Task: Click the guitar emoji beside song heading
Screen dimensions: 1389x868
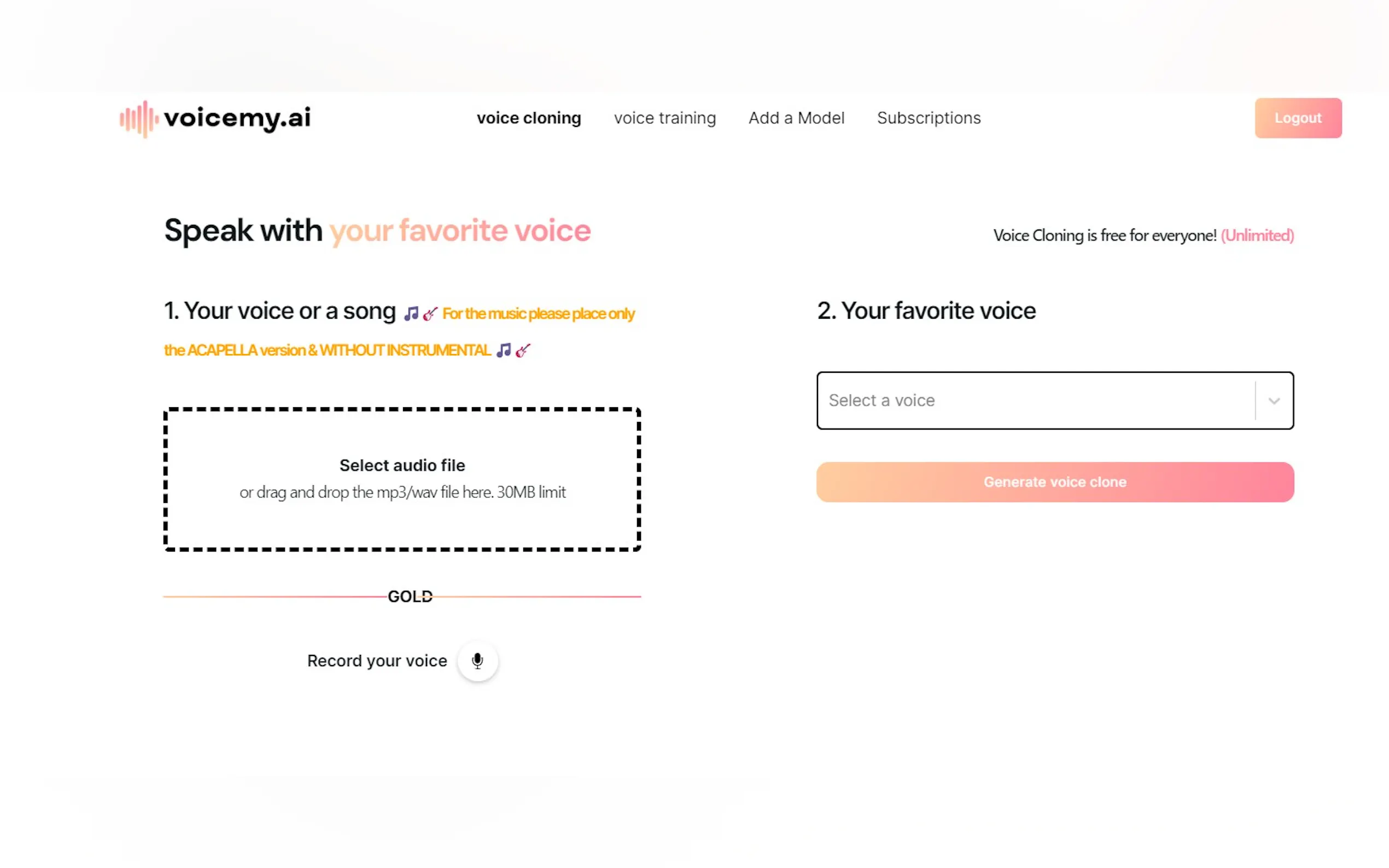Action: coord(430,313)
